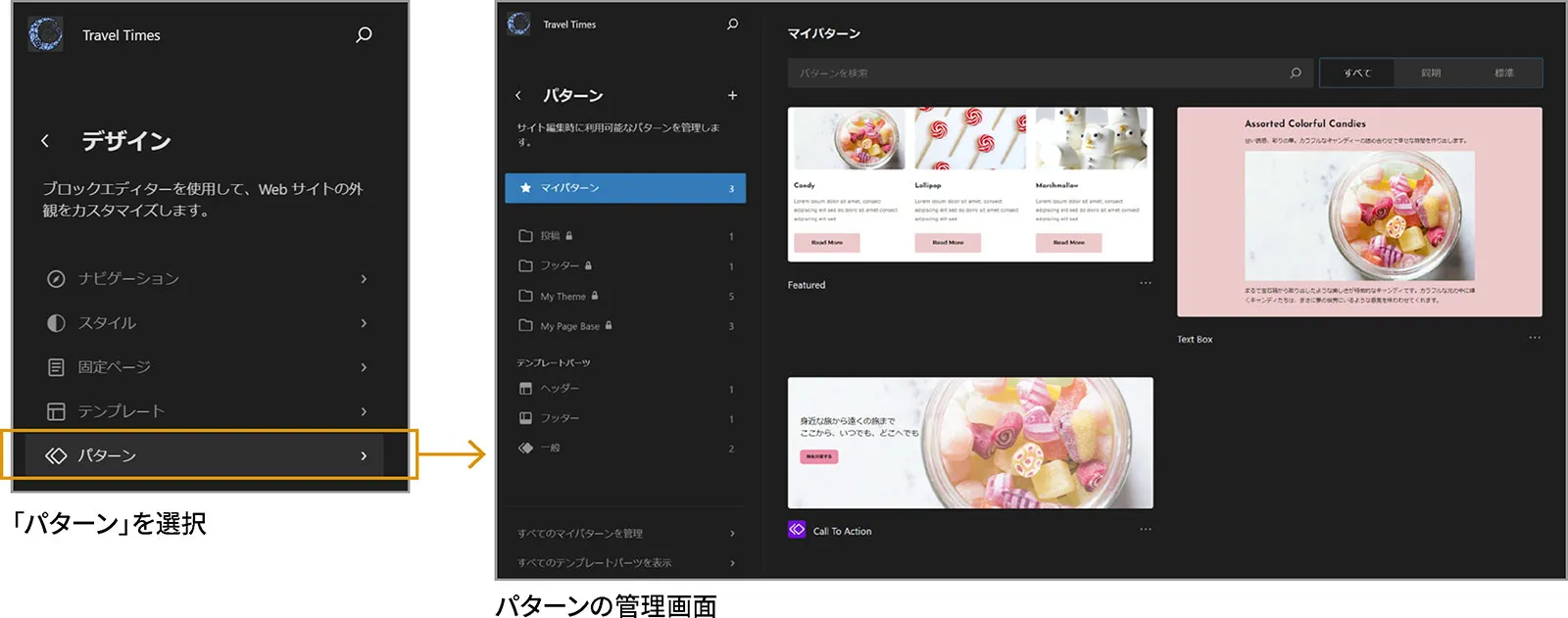This screenshot has height=618, width=1568.
Task: Select マイパターン category
Action: click(625, 188)
